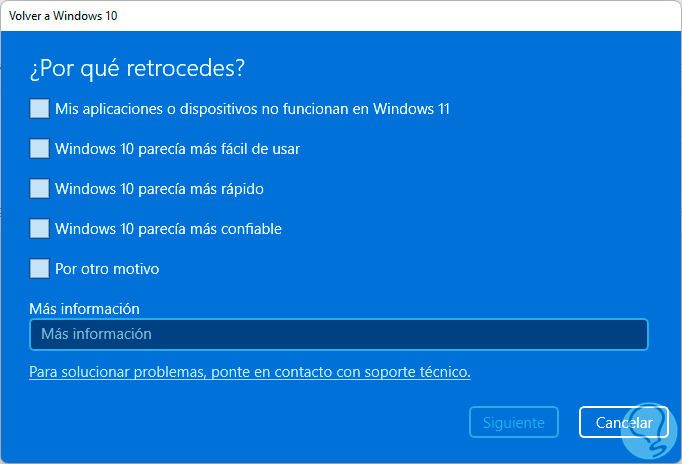Screen dimensions: 682x464
Task: Tick the 'más fácil de usar' checkbox
Action: coord(39,148)
